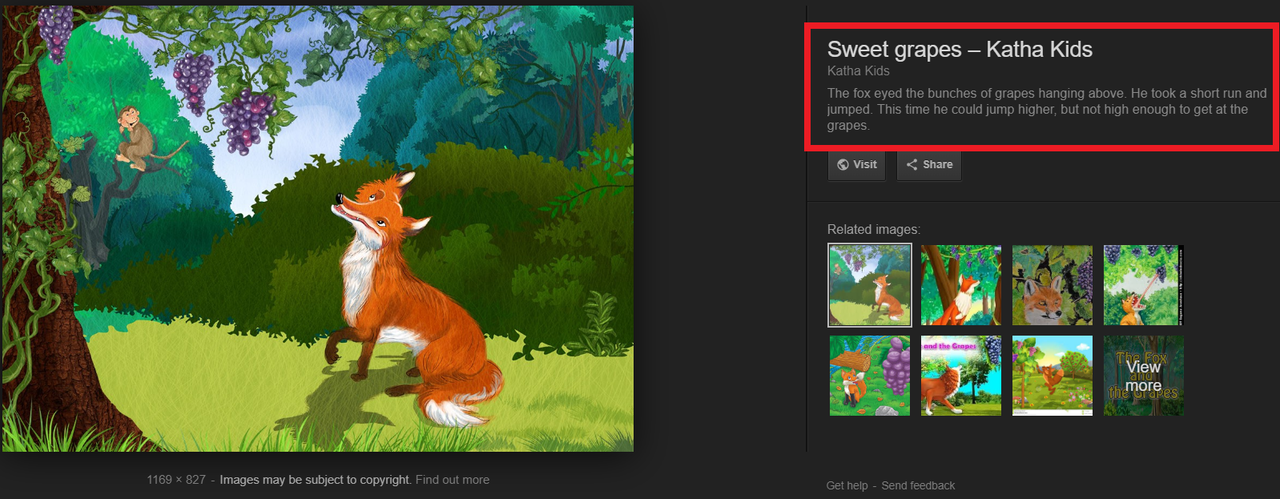Click the globe icon on Visit

pyautogui.click(x=843, y=165)
